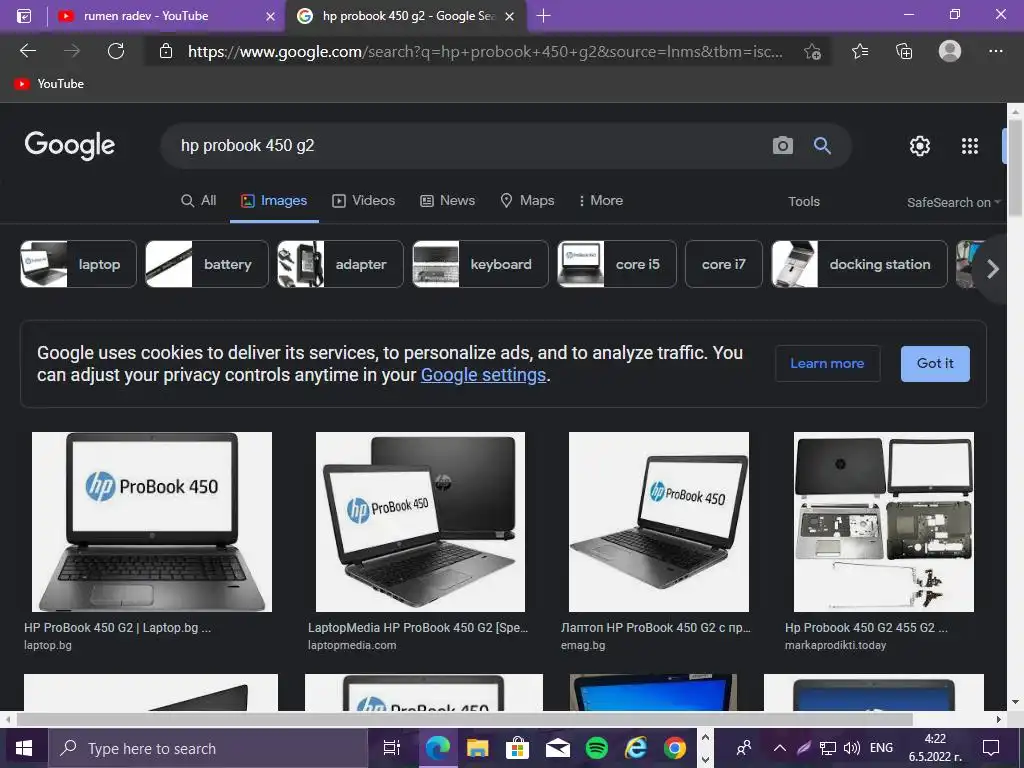Image resolution: width=1024 pixels, height=768 pixels.
Task: Click the vertical page scrollbar thumb
Action: coord(1015,167)
